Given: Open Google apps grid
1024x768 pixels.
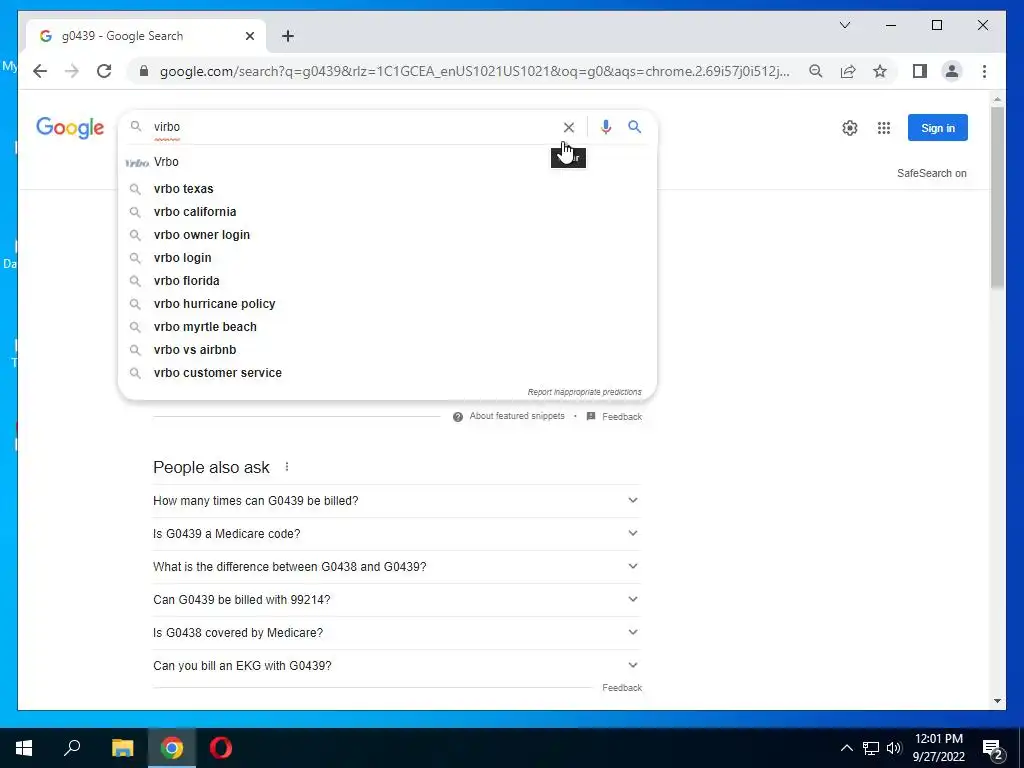Looking at the screenshot, I should 884,128.
